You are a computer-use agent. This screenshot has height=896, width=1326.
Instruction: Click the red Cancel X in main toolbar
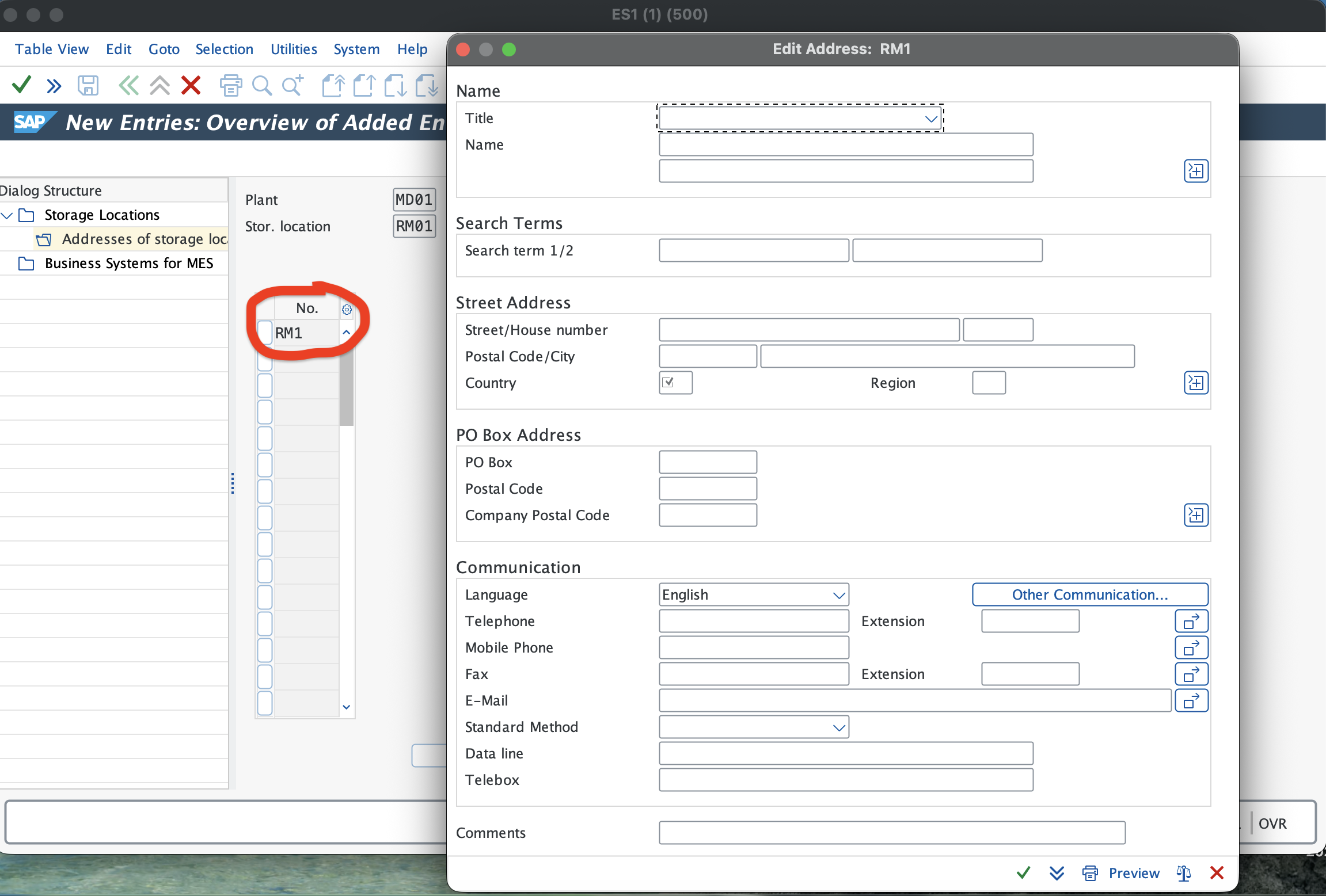click(191, 86)
